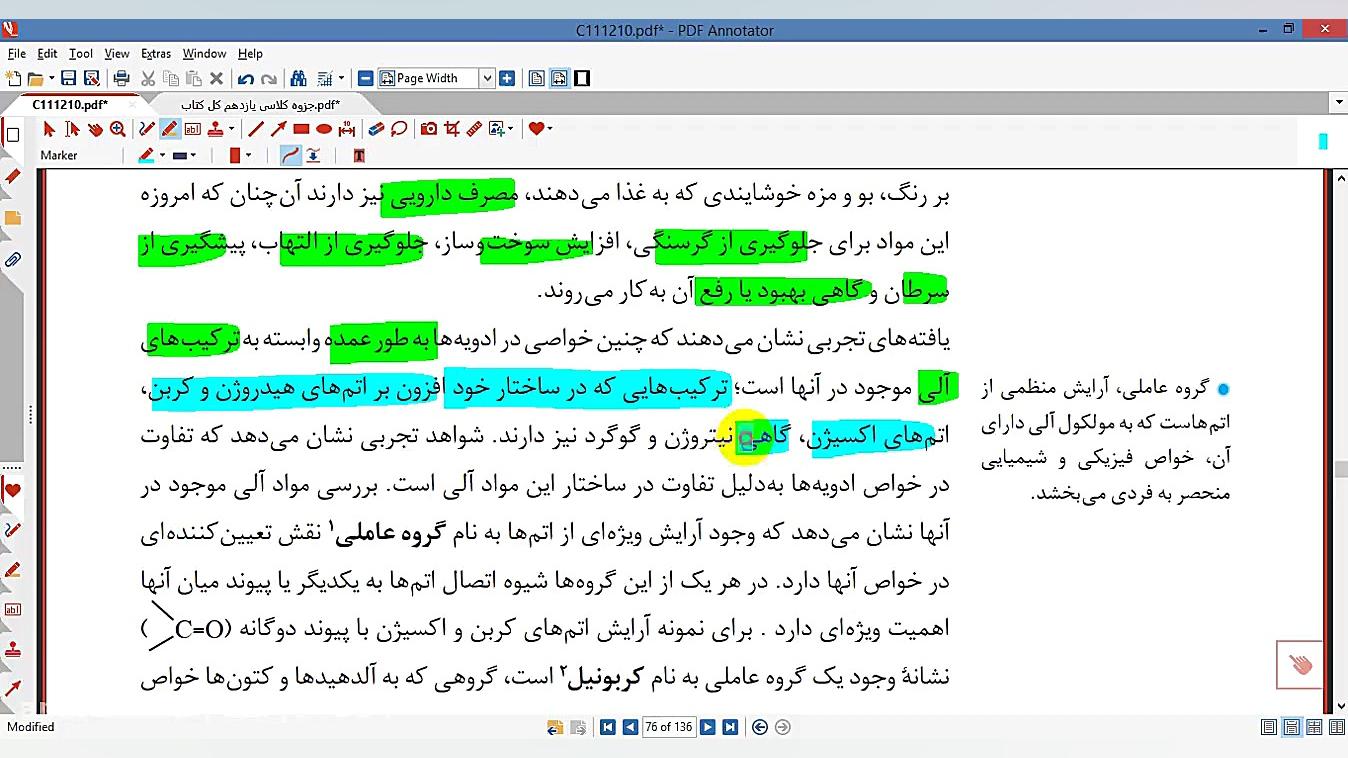The width and height of the screenshot is (1348, 758).
Task: Select the Lasso tool
Action: [399, 129]
